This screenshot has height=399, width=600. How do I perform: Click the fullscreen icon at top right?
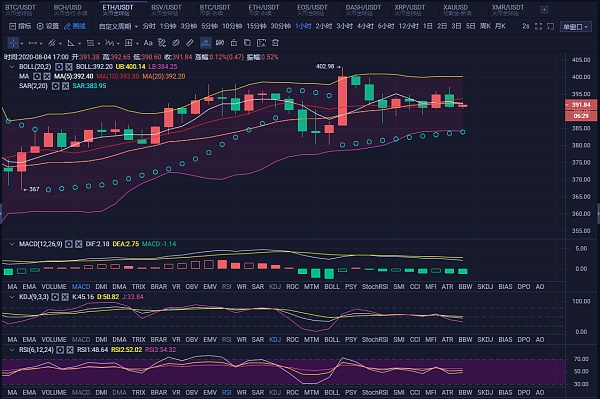(x=538, y=26)
